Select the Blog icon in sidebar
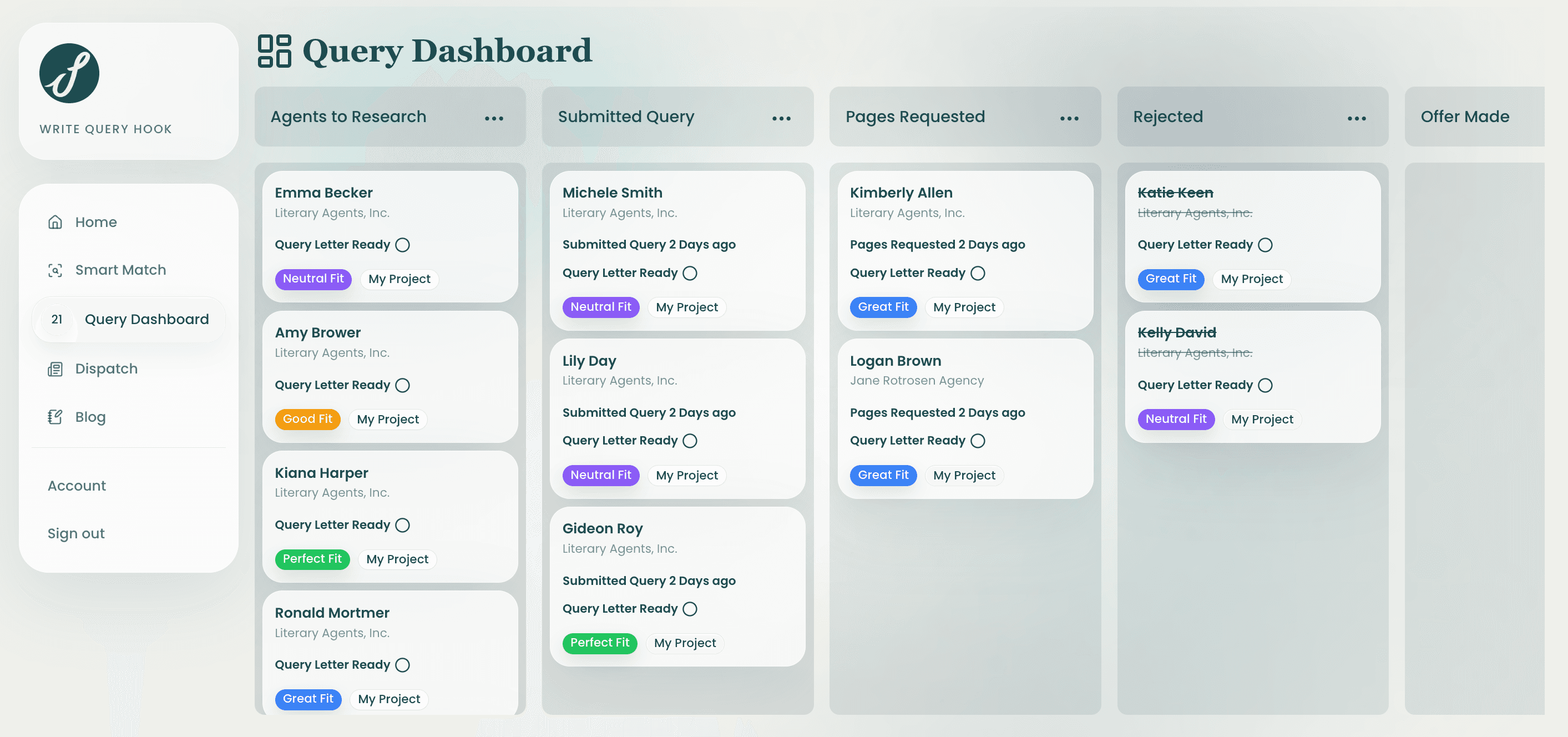 (55, 417)
